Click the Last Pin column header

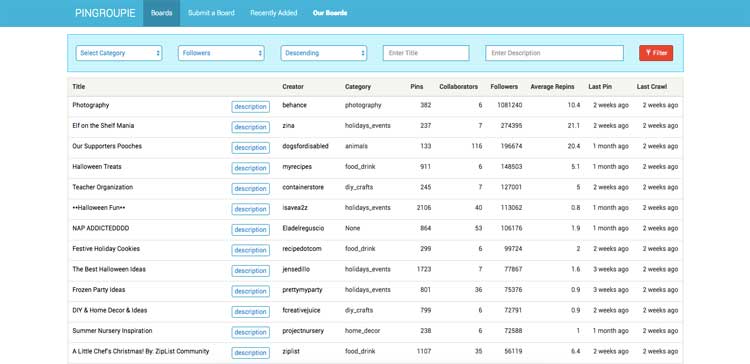pos(600,87)
